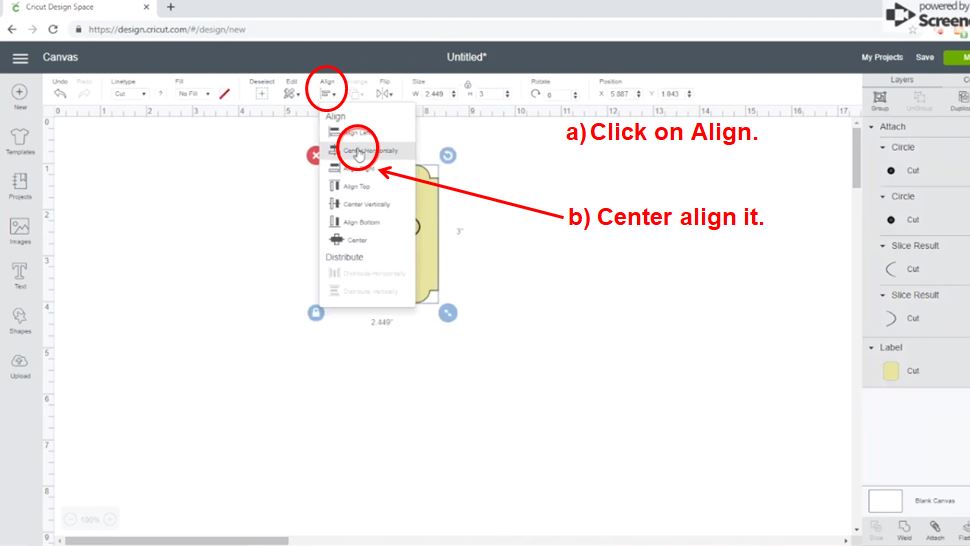Switch to the Layers tab
Image resolution: width=970 pixels, height=546 pixels.
(x=902, y=80)
